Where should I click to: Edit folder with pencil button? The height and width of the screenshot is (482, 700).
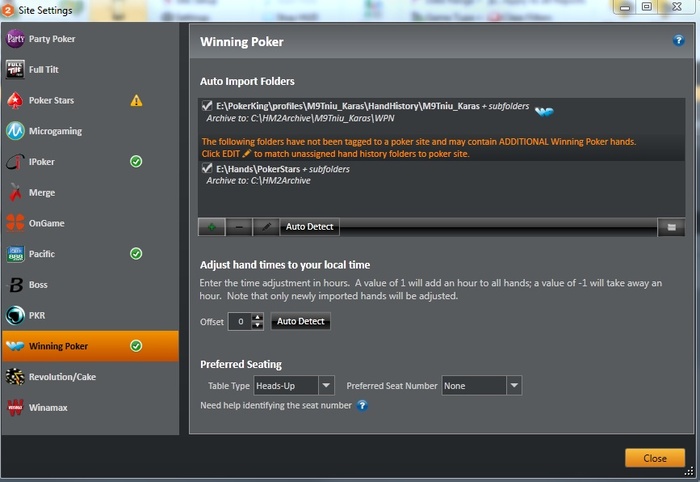[x=266, y=227]
